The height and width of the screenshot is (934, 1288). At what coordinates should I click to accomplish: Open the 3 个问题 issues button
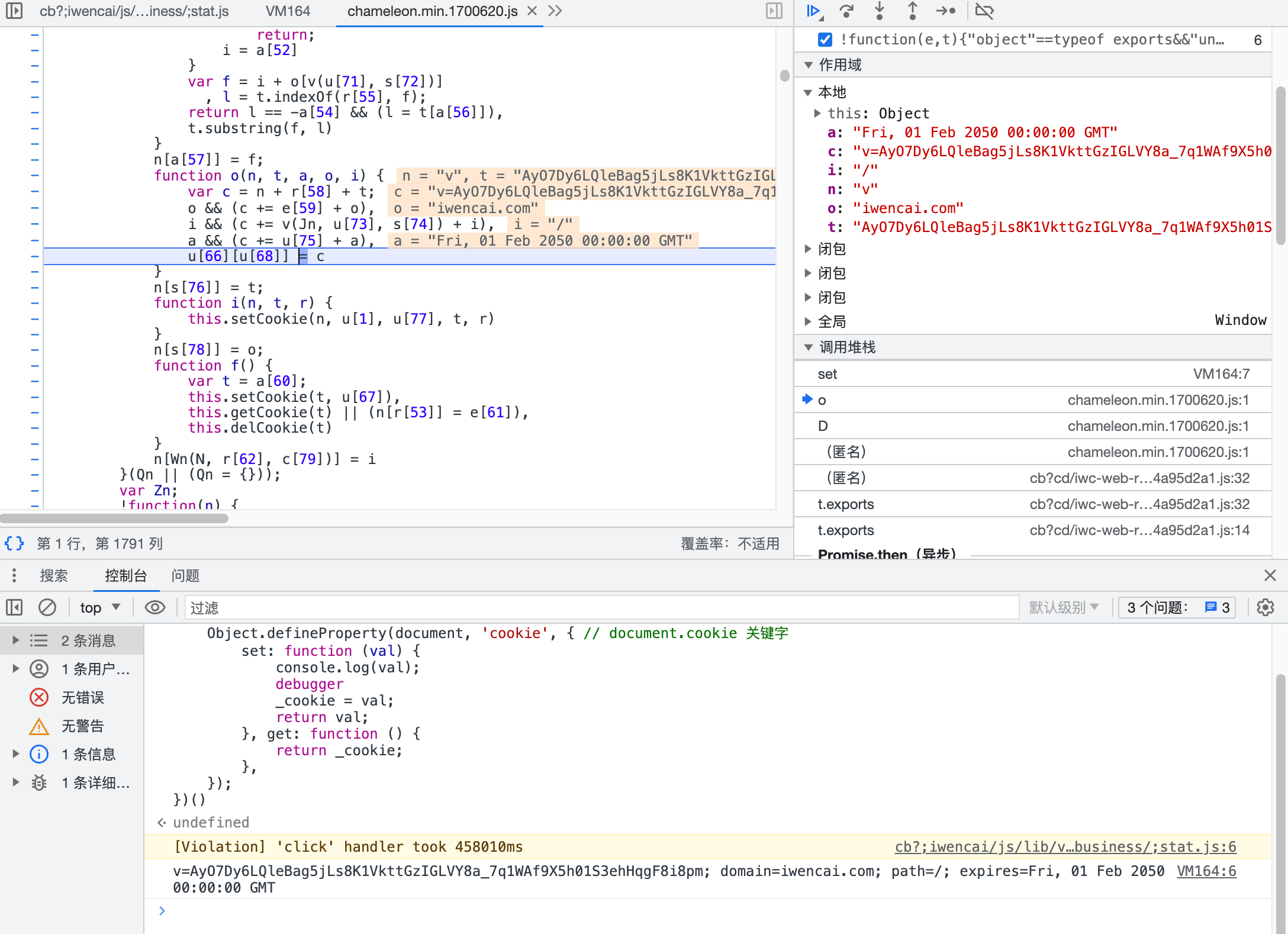(x=1177, y=607)
